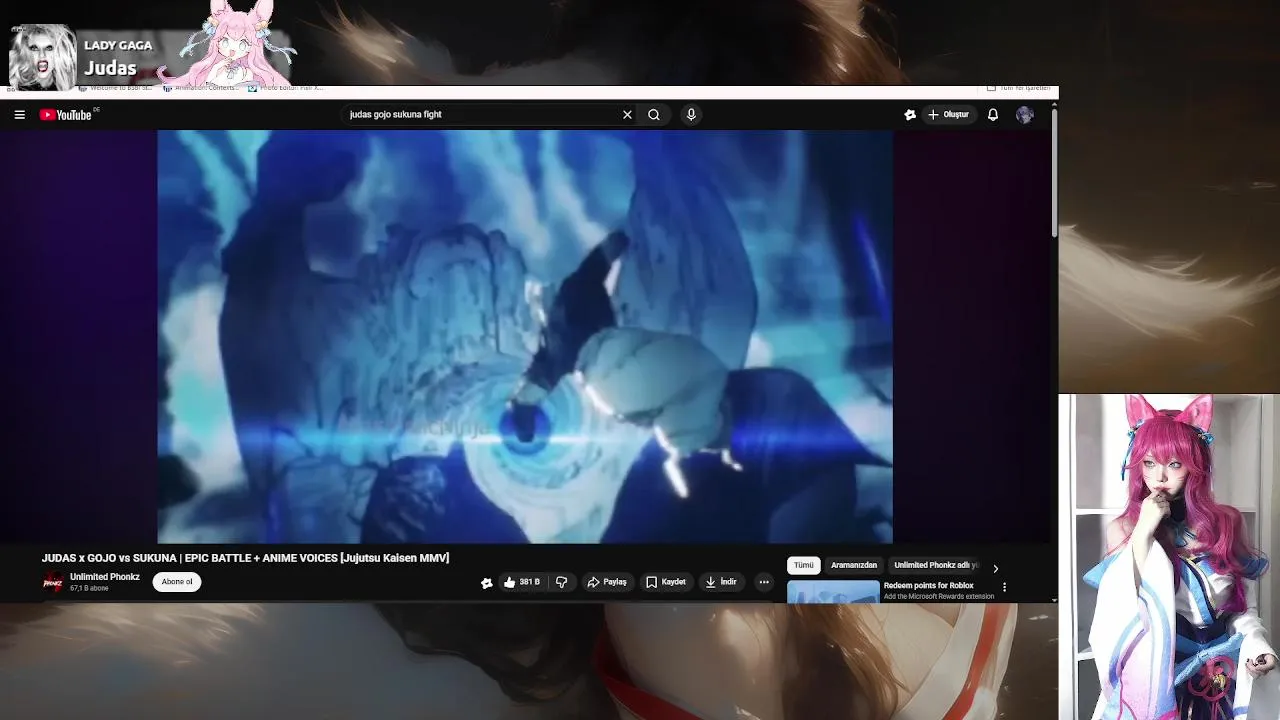
Task: Visit the Unlimited Phonkz channel name
Action: click(x=105, y=577)
